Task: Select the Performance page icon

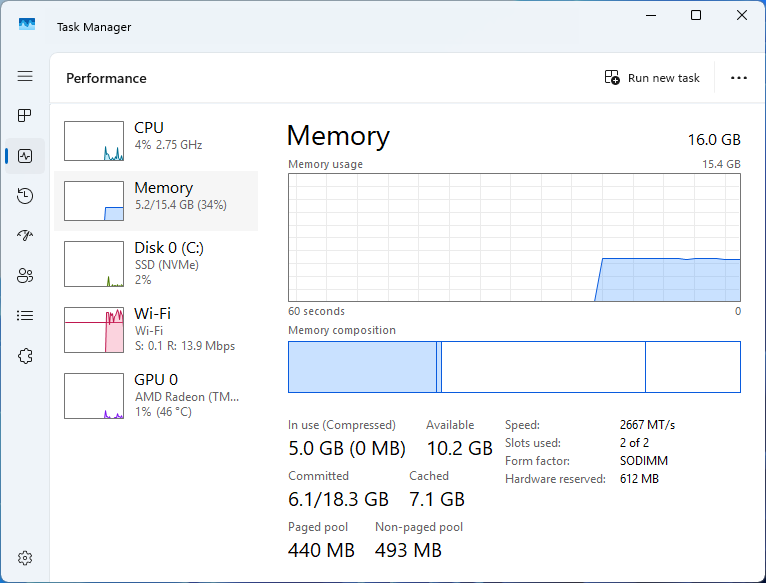Action: pyautogui.click(x=25, y=156)
